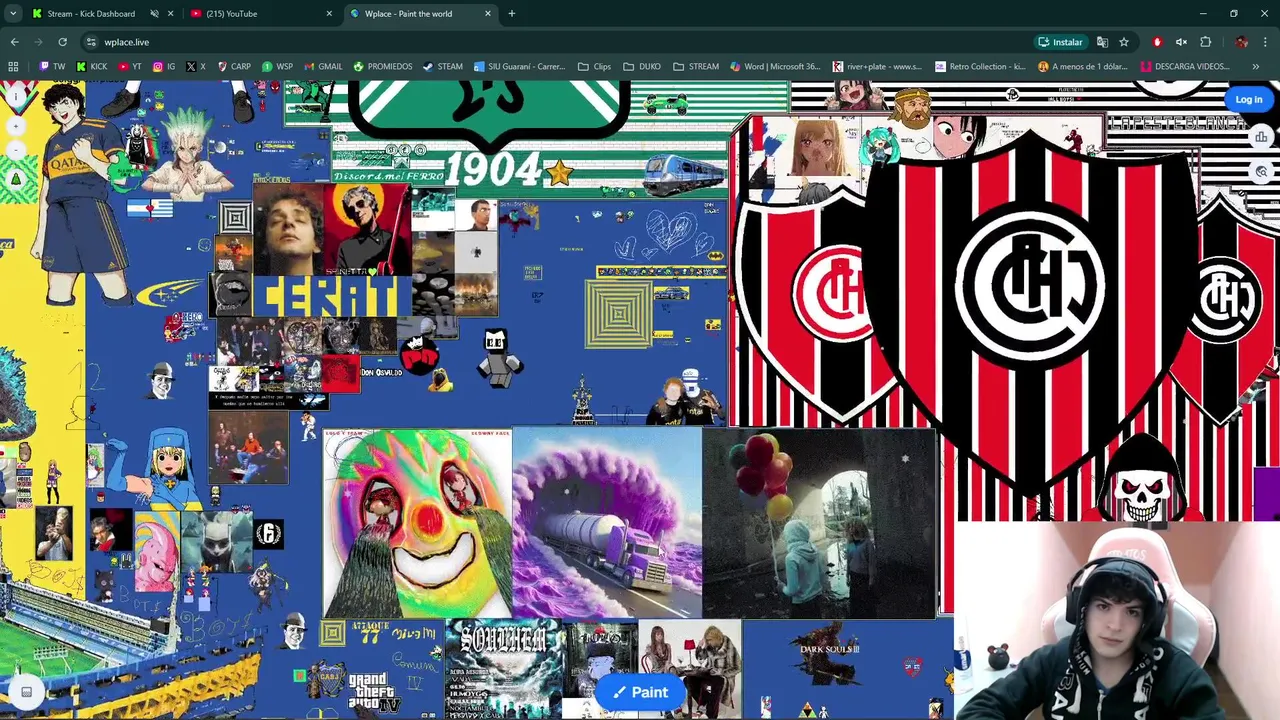Open the apps grid in bookmarks bar
This screenshot has width=1280, height=720.
click(13, 67)
